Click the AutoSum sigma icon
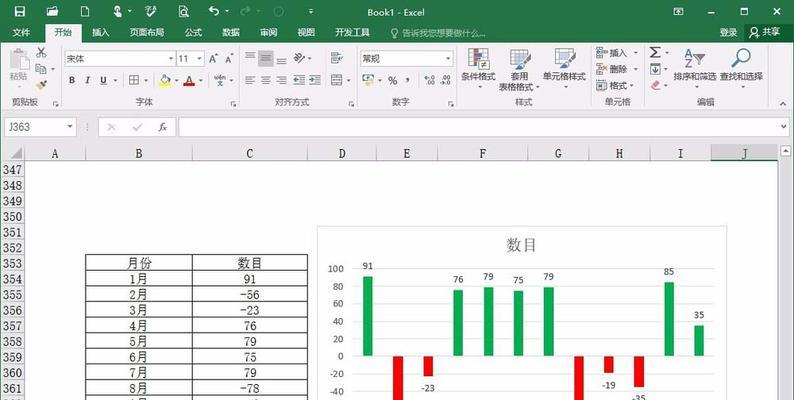The width and height of the screenshot is (794, 400). point(655,52)
